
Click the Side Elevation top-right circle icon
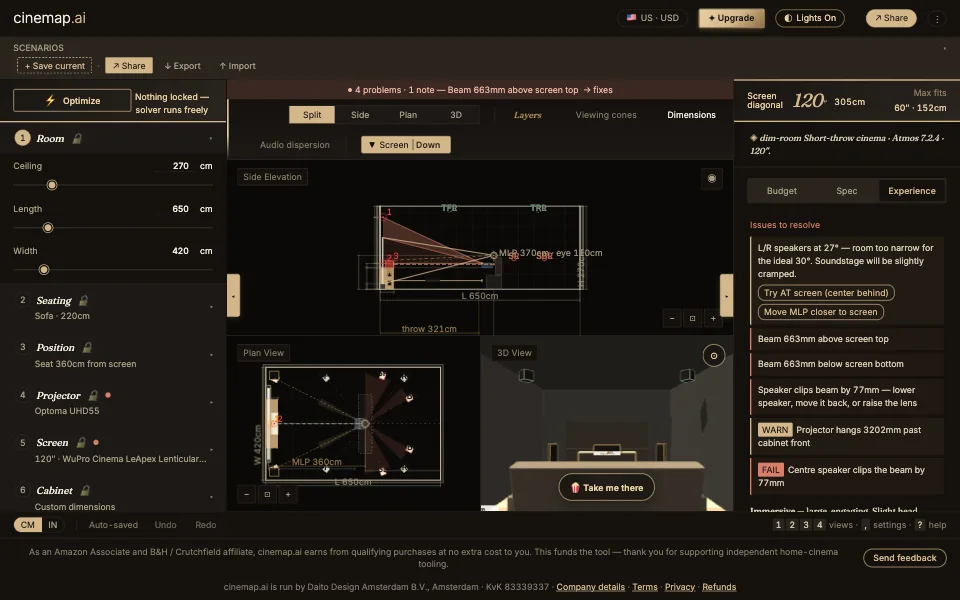point(712,178)
